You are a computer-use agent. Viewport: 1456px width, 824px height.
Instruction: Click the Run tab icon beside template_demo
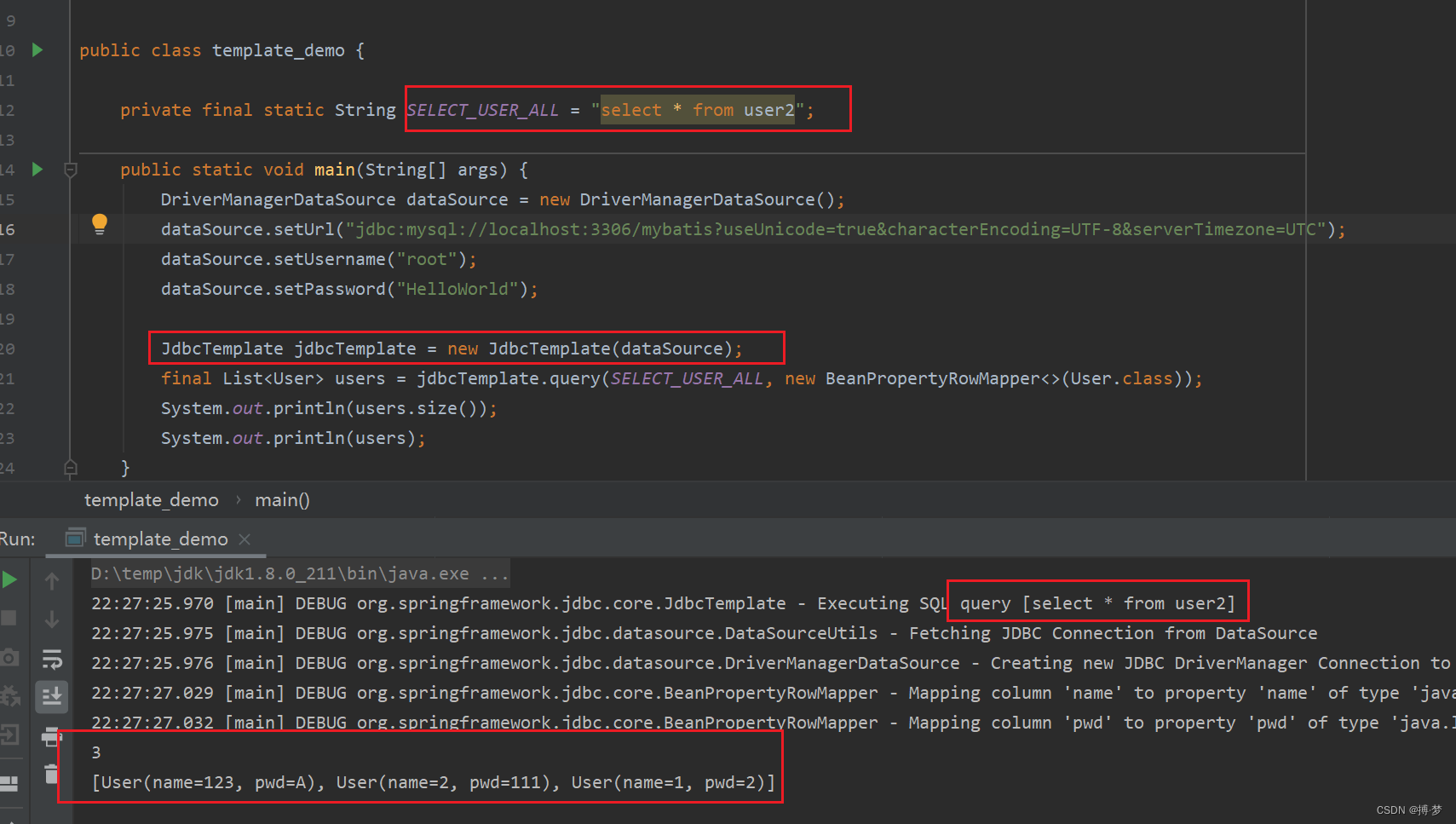[76, 538]
